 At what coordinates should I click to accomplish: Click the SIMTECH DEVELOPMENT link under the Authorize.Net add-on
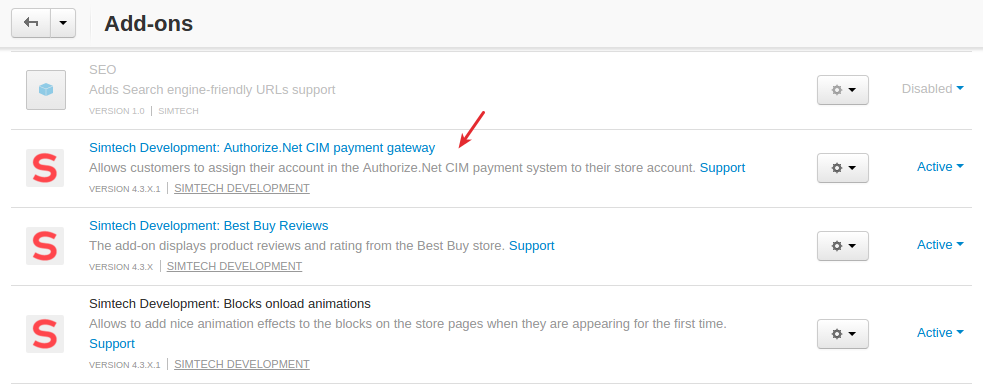point(242,188)
